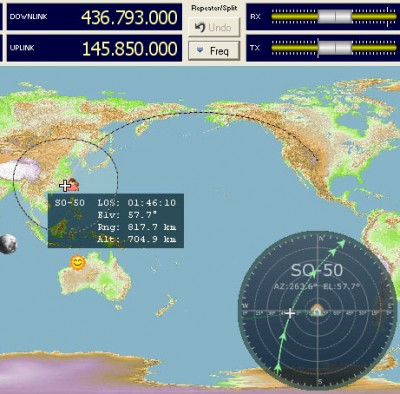Click the arrow icon on Freq button

200,50
